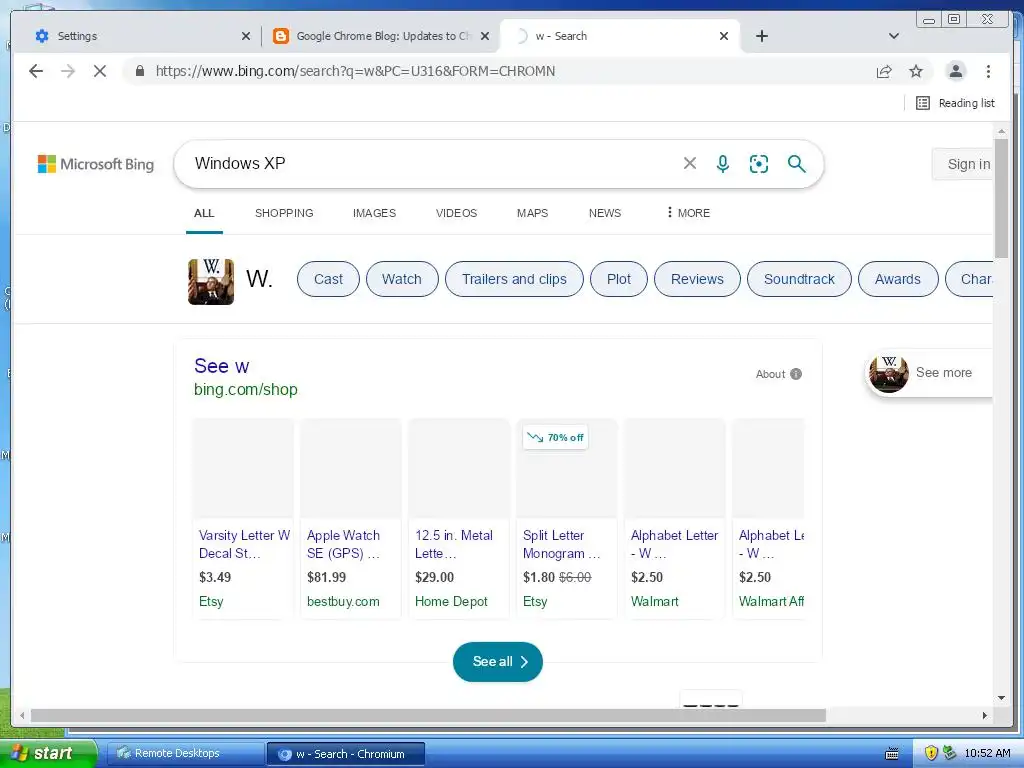This screenshot has width=1024, height=768.
Task: Open the Reading list panel
Action: [955, 103]
